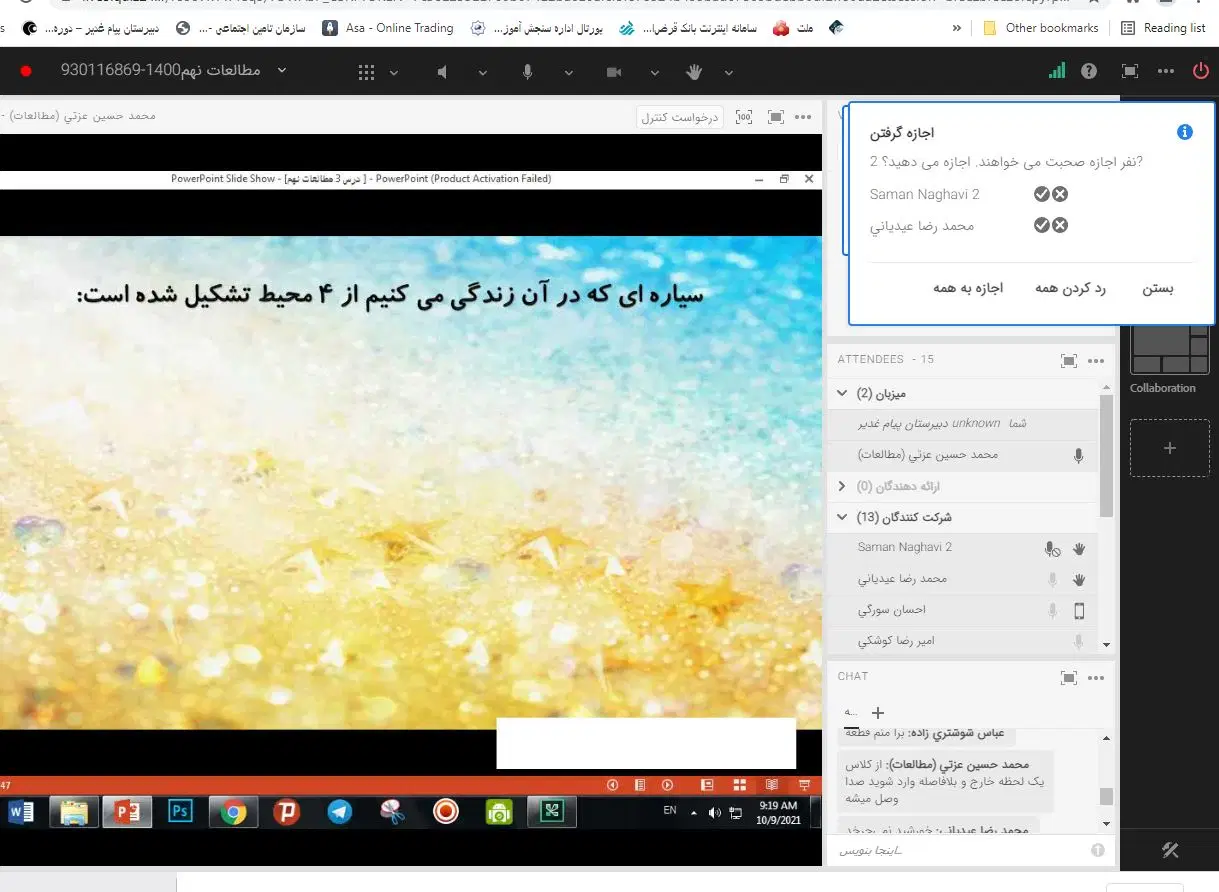
Task: Toggle the microphone in the top toolbar
Action: pyautogui.click(x=527, y=72)
